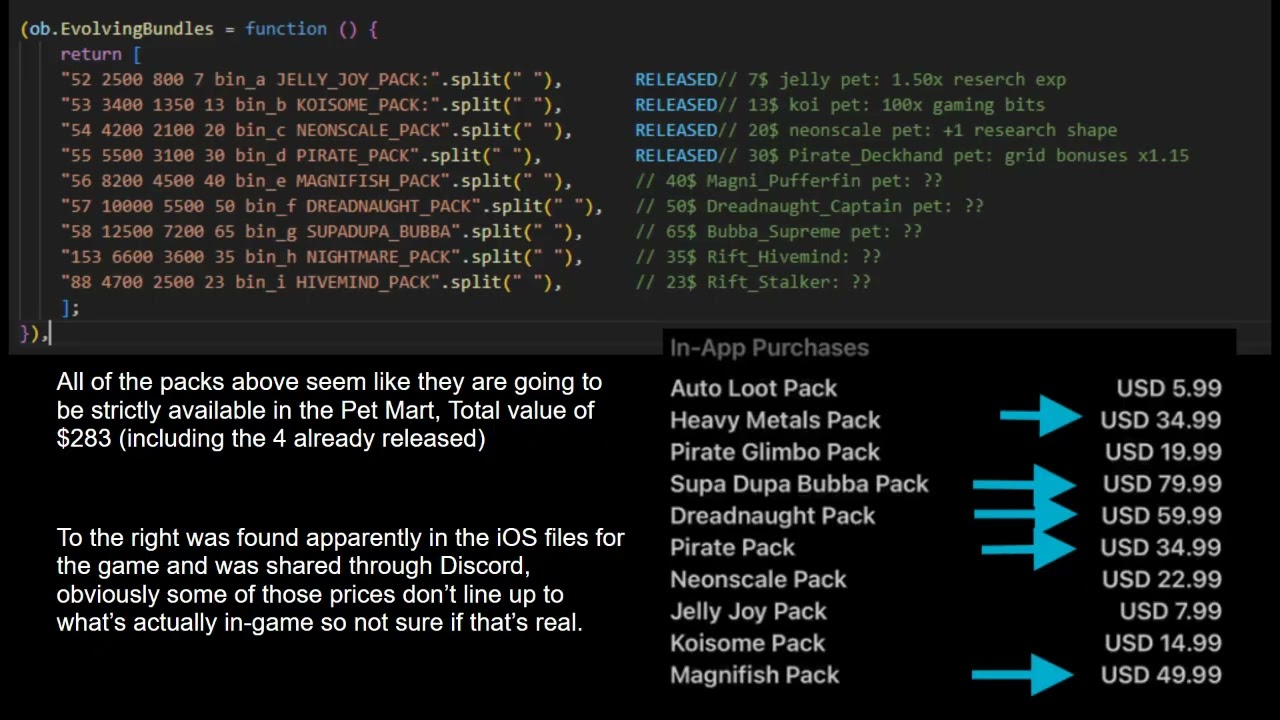
Task: Click the 'USD 5.99' price
Action: tap(1169, 388)
